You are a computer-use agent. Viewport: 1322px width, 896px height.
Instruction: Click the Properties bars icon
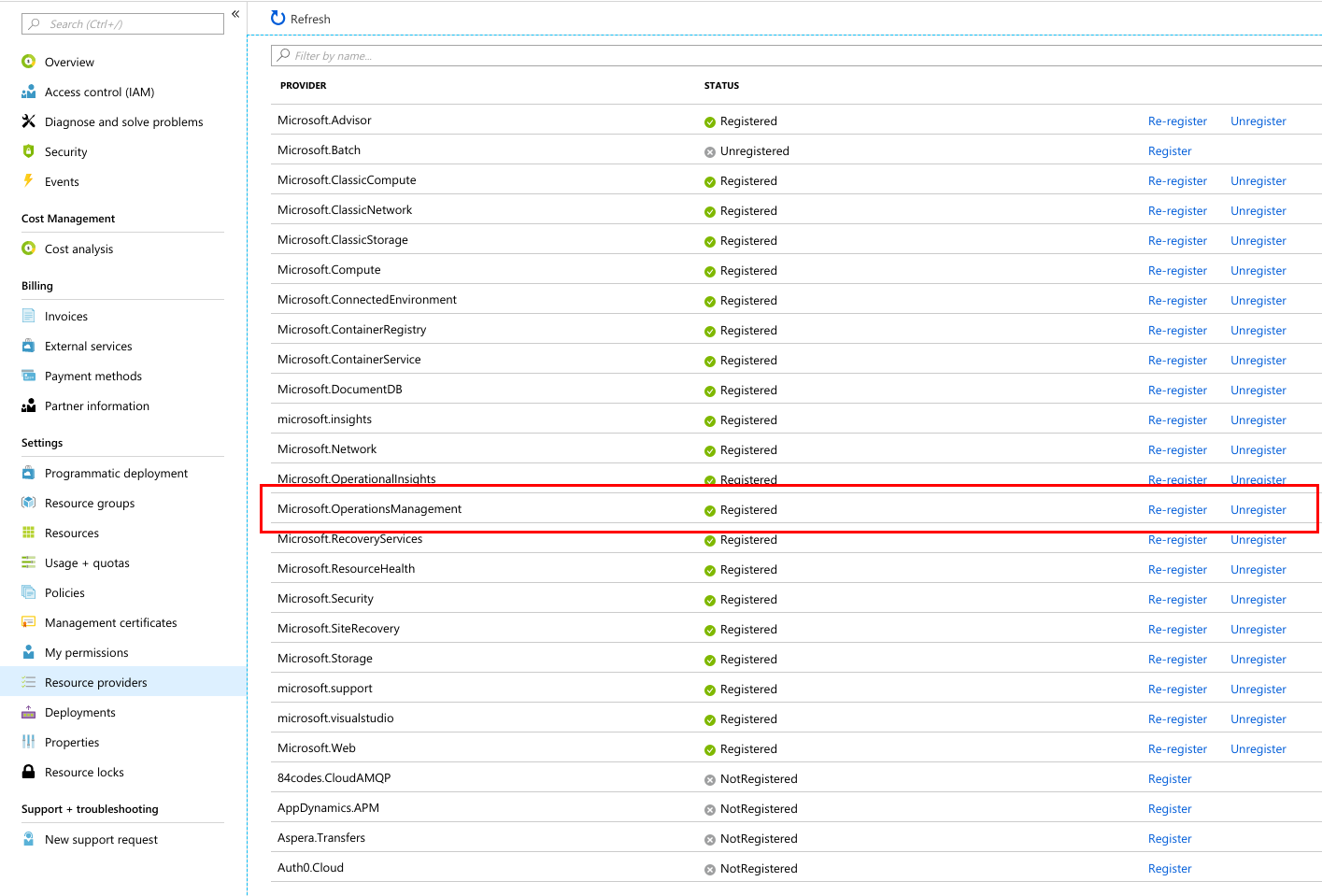pos(28,742)
